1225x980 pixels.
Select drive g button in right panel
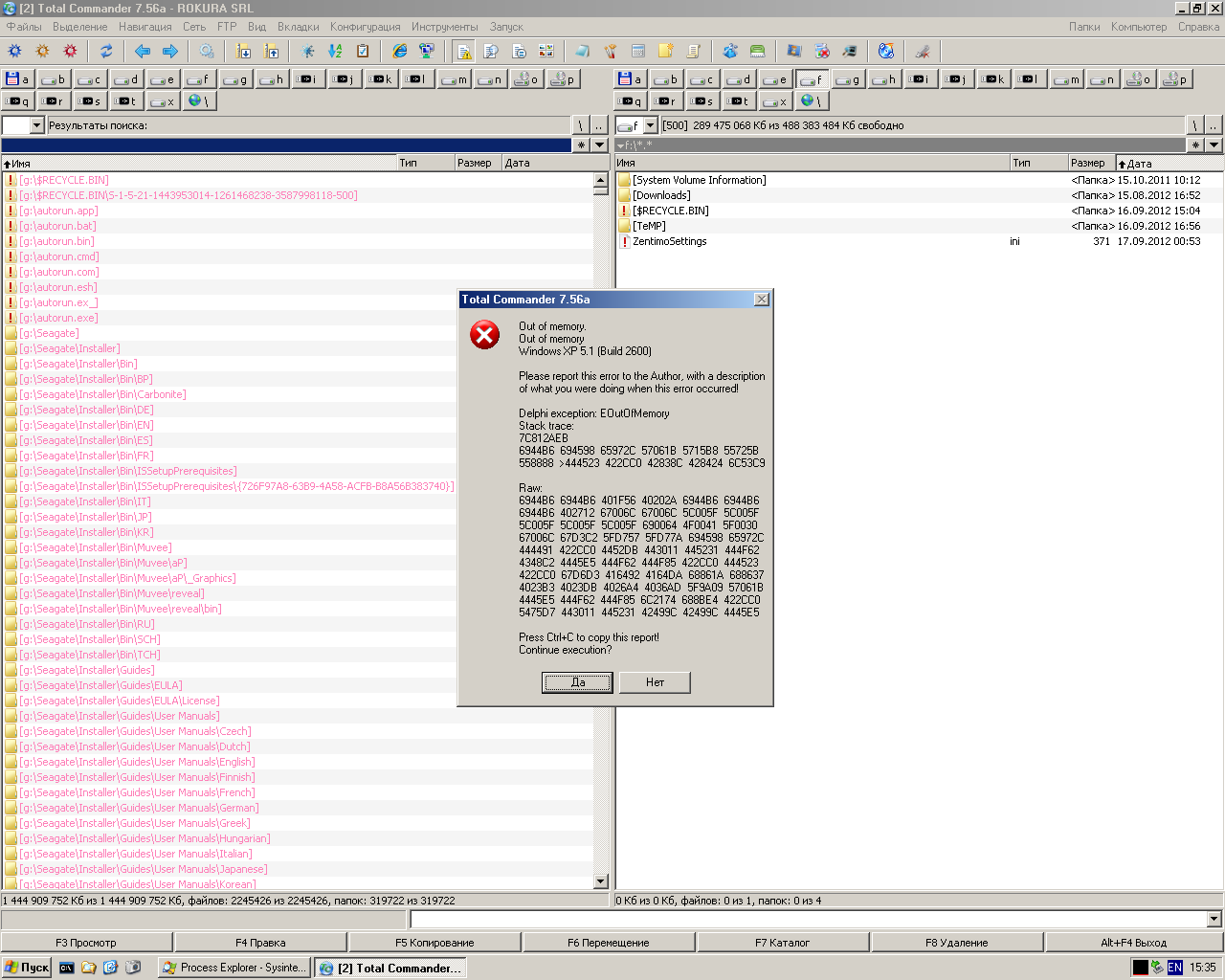click(x=848, y=79)
